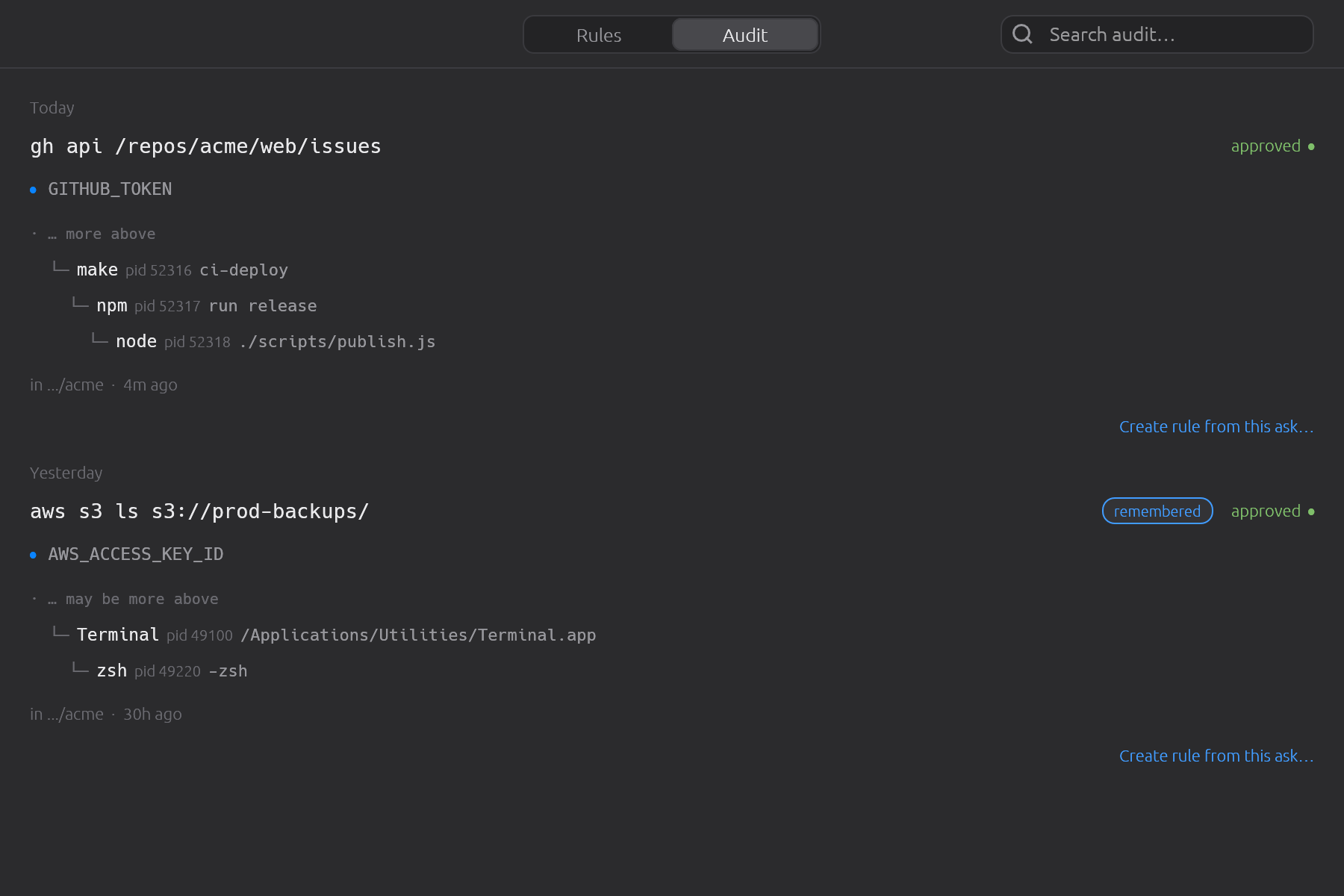Open the gh api /repos/acme/web/issues entry

tap(205, 146)
